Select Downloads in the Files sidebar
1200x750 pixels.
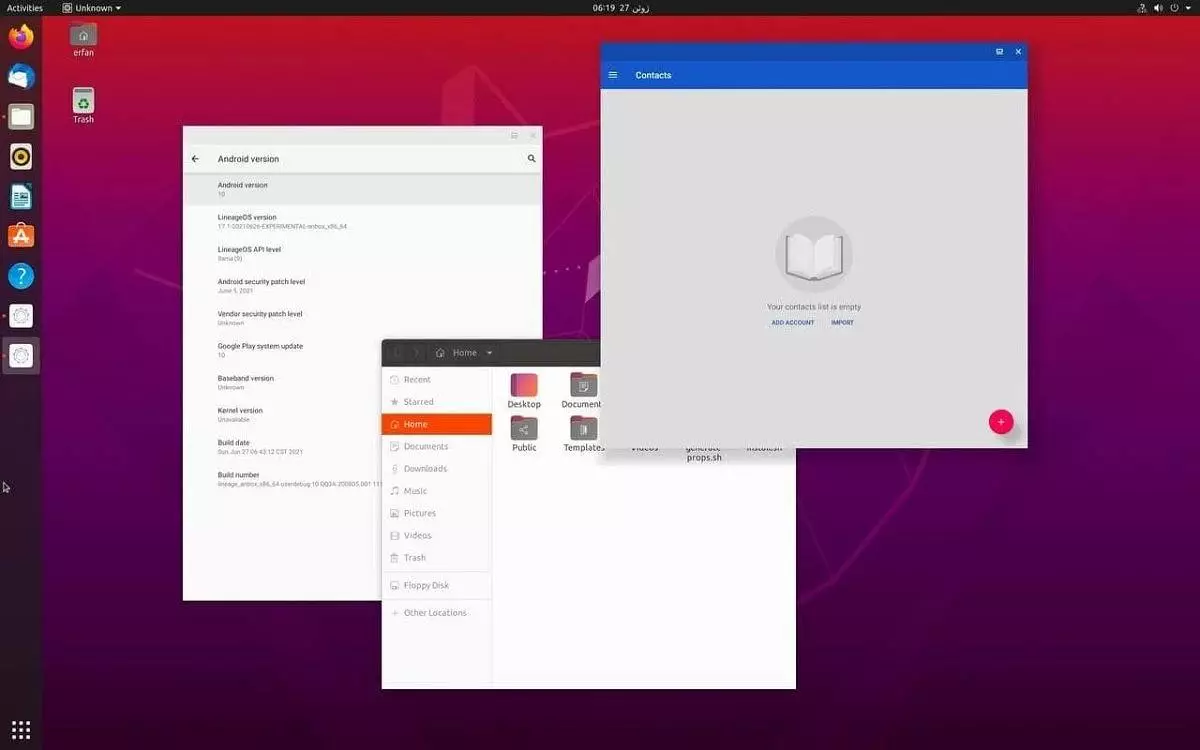tap(421, 468)
